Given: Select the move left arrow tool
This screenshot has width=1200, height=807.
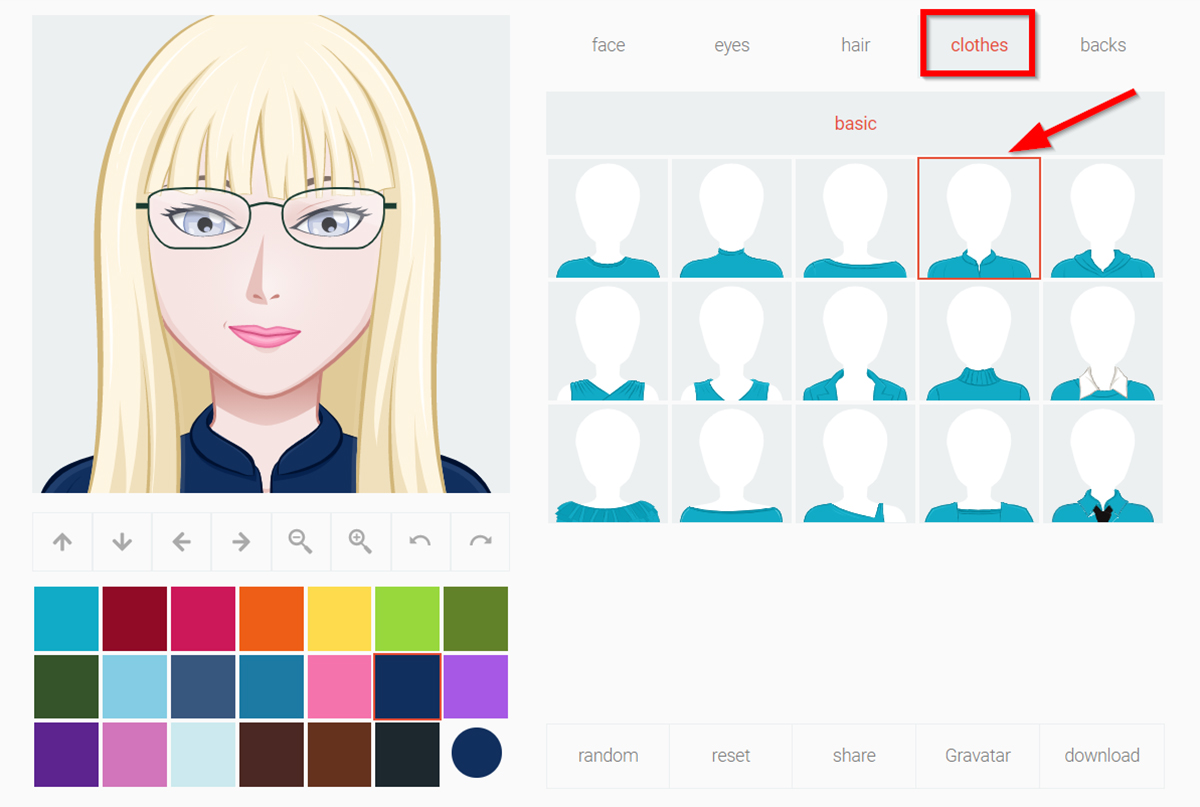Looking at the screenshot, I should [x=181, y=541].
